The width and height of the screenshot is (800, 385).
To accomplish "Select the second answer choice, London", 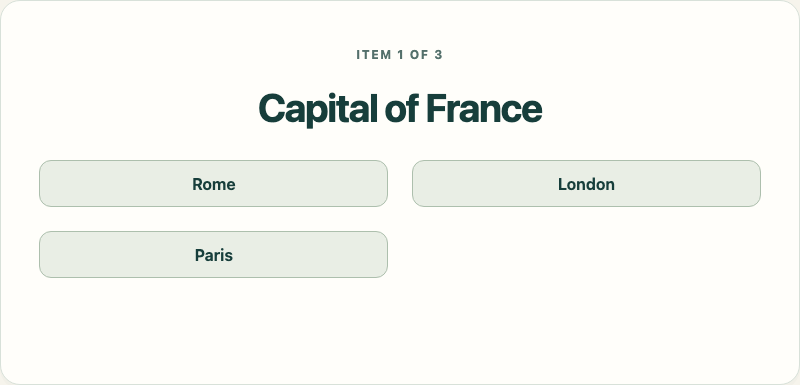I will [586, 184].
